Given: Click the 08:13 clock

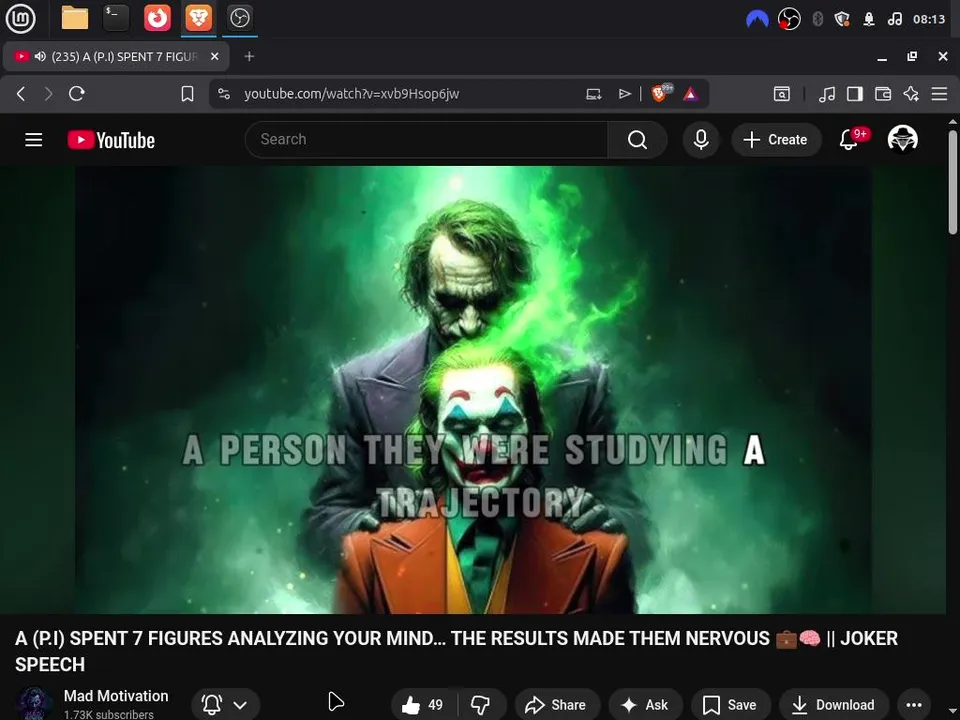Looking at the screenshot, I should [929, 19].
